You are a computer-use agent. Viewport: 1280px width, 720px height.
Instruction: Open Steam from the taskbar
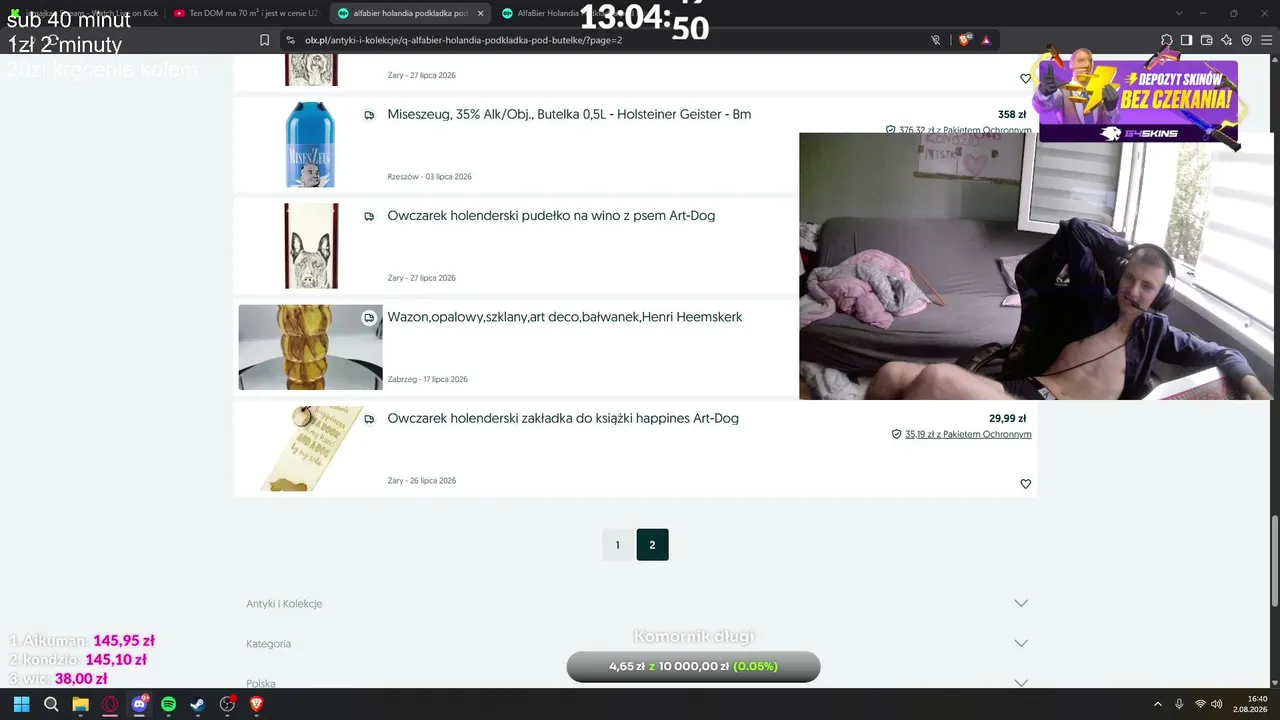[198, 704]
